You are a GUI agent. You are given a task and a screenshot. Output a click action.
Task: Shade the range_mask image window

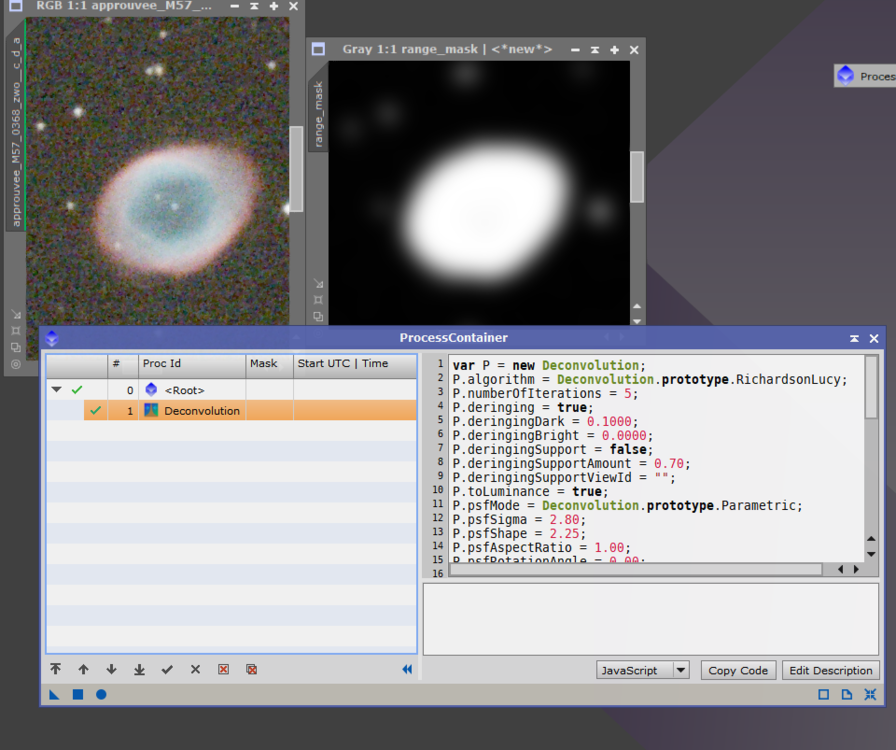pos(595,50)
